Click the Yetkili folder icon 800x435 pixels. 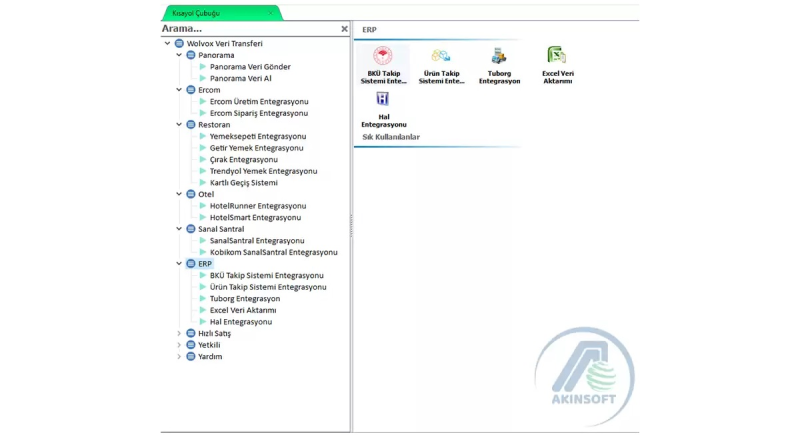[191, 345]
